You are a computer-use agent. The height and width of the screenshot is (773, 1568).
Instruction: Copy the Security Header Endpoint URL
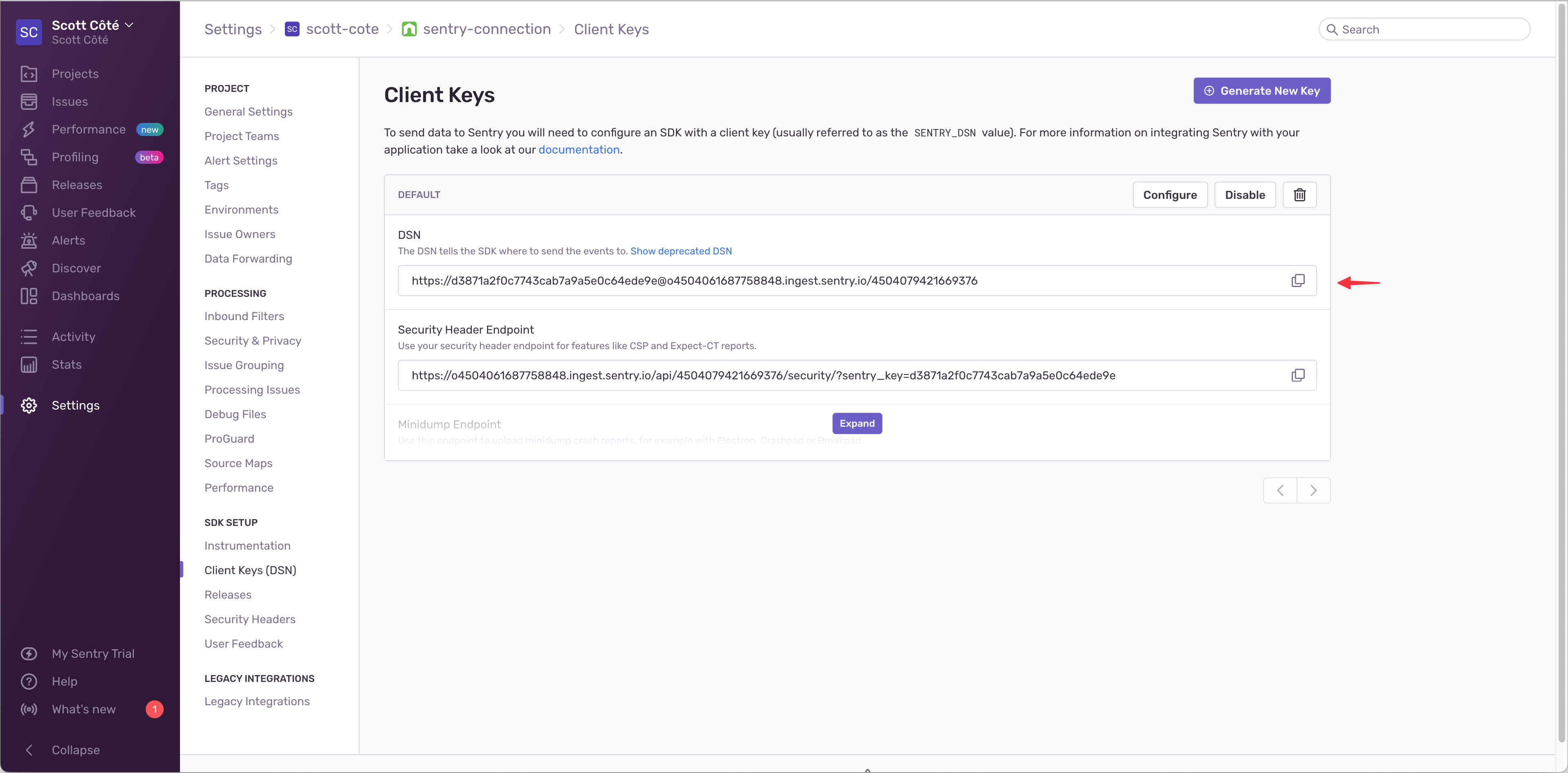(1298, 375)
